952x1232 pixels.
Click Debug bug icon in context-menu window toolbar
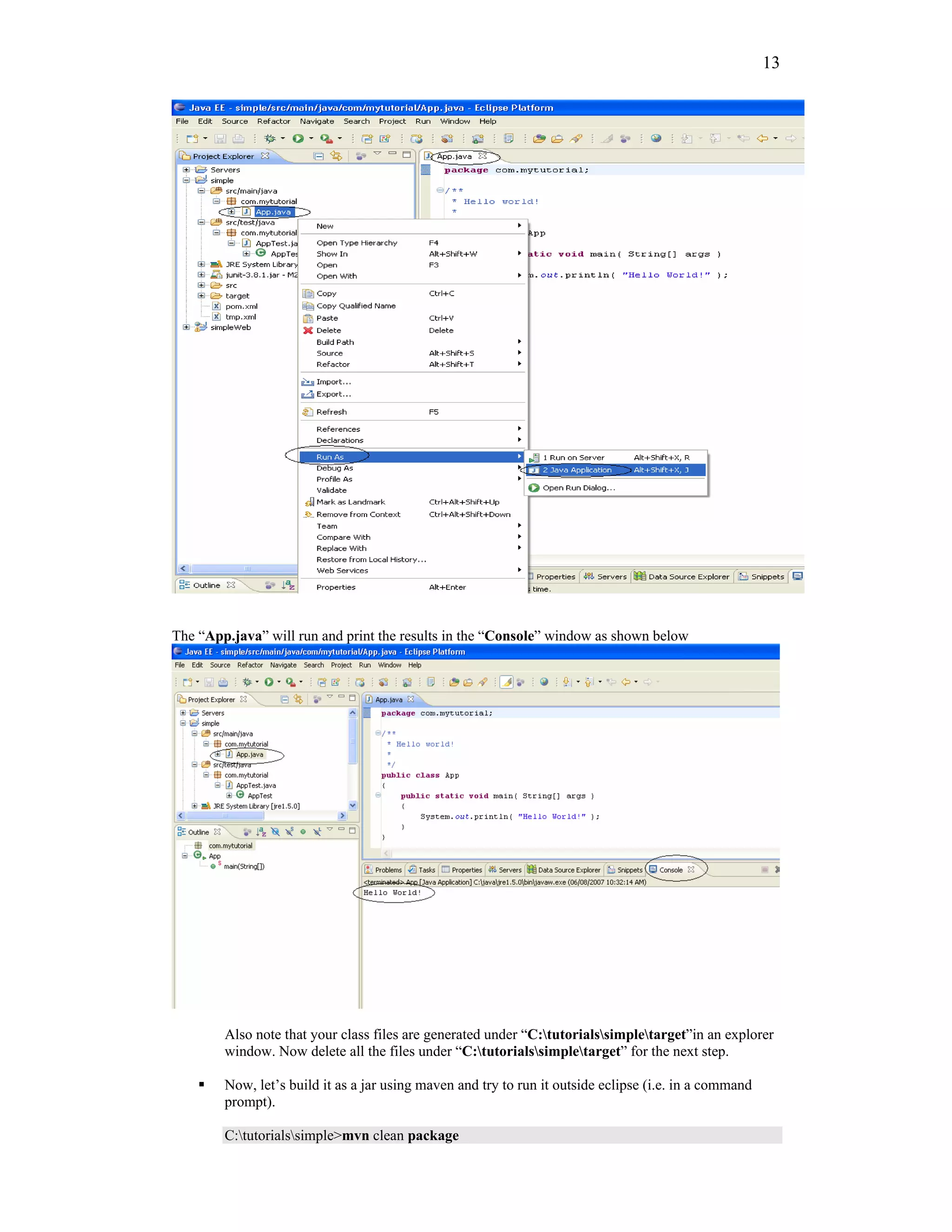(270, 138)
